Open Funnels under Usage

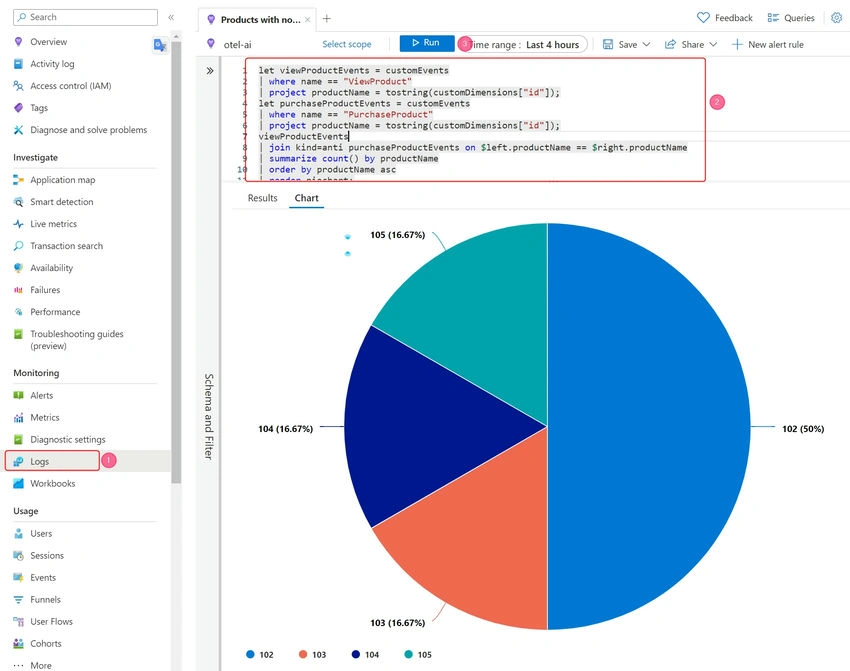45,600
